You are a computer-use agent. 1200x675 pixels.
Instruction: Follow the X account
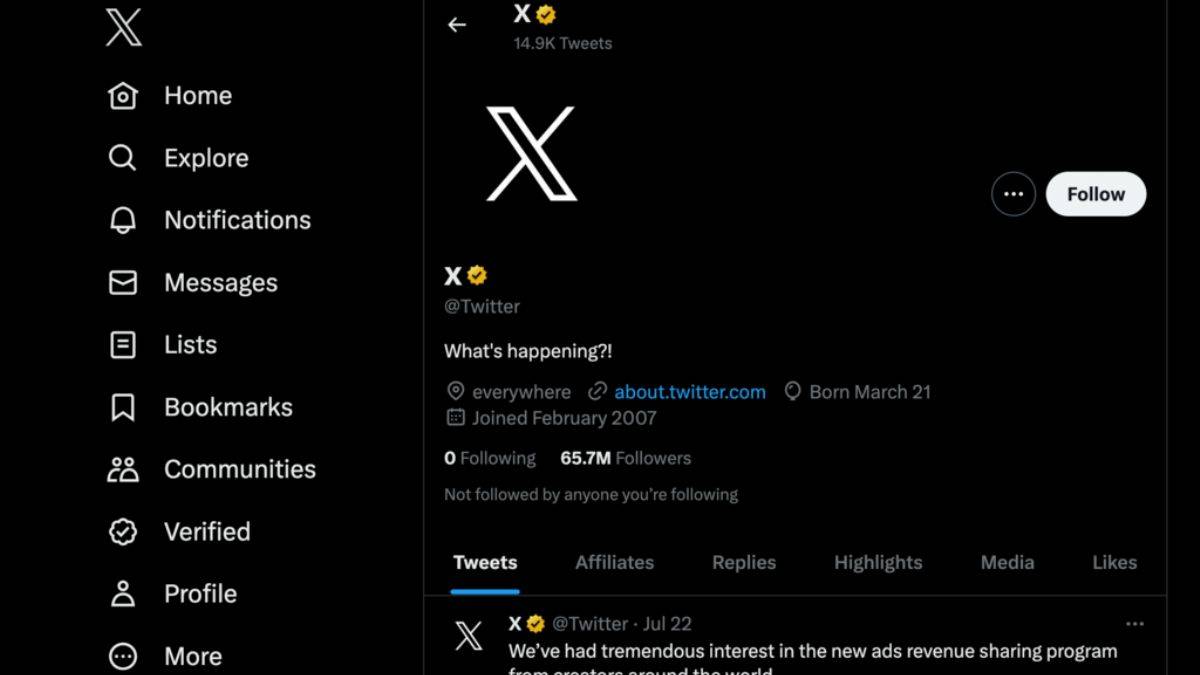pos(1095,194)
